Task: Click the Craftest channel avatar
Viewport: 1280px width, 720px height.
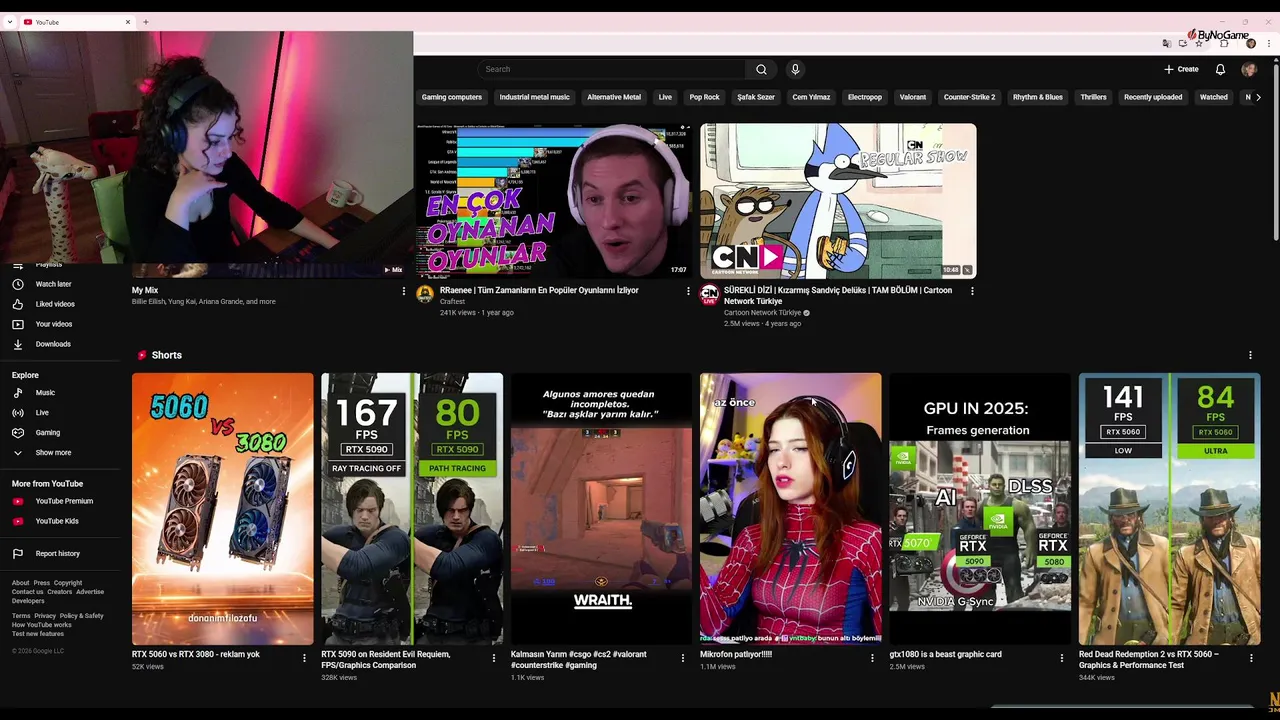Action: pyautogui.click(x=425, y=294)
